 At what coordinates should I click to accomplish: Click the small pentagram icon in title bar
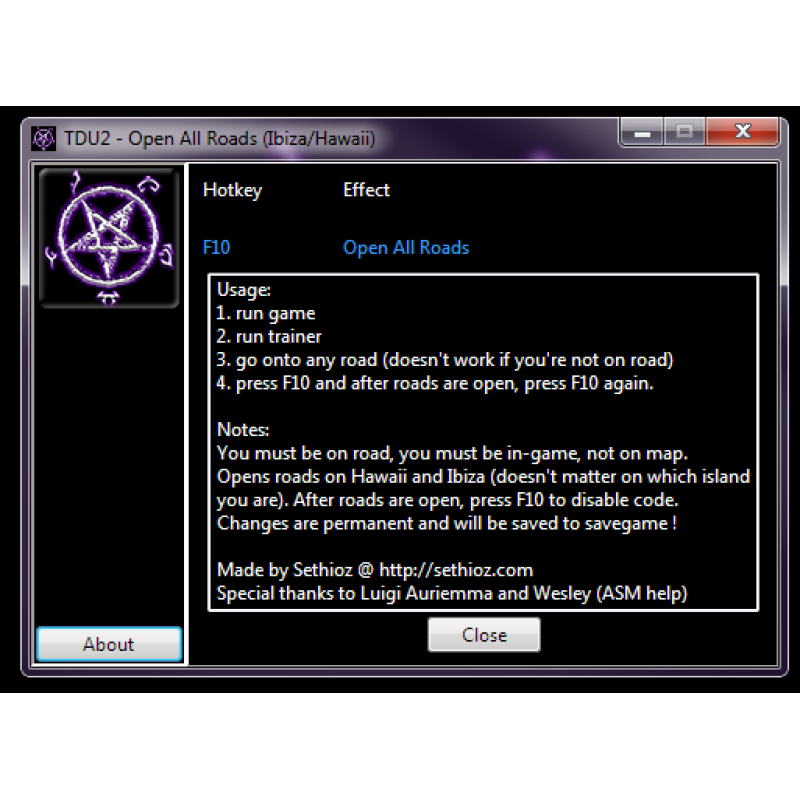pos(43,138)
